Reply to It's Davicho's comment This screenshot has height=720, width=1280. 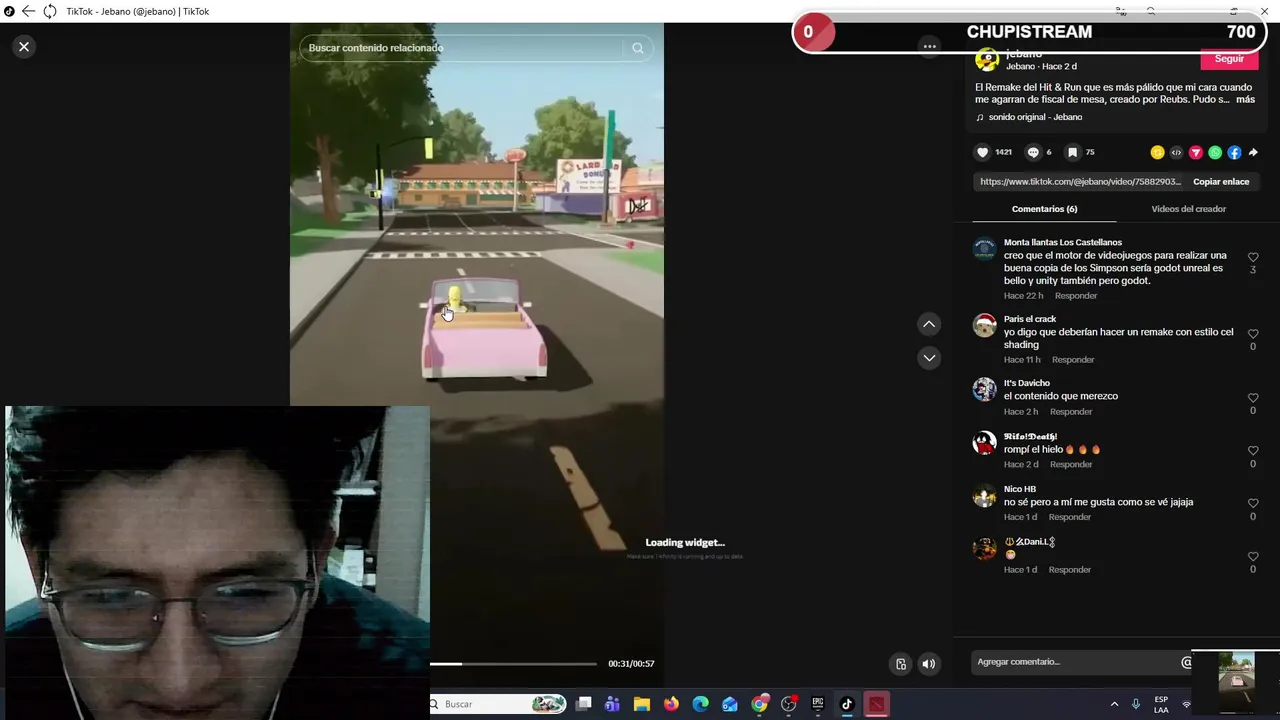click(x=1071, y=412)
